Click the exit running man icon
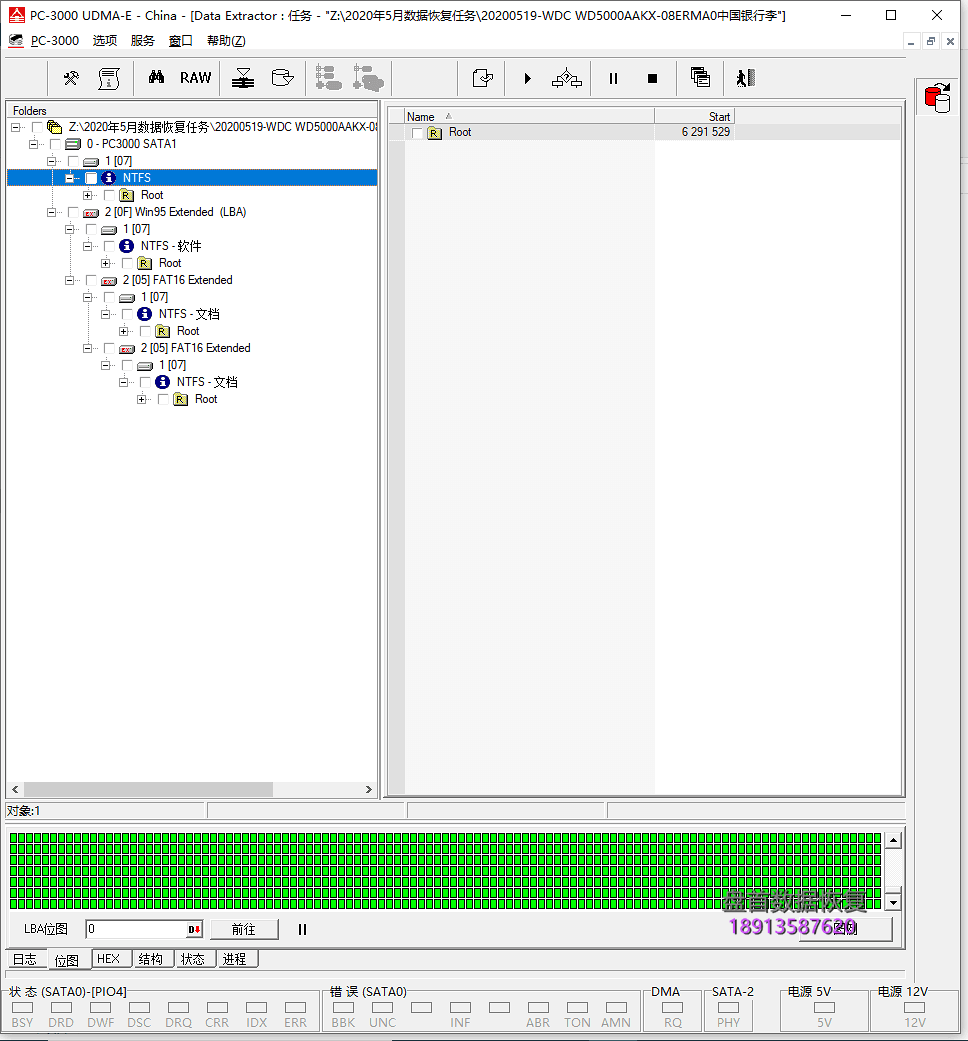 [x=746, y=78]
